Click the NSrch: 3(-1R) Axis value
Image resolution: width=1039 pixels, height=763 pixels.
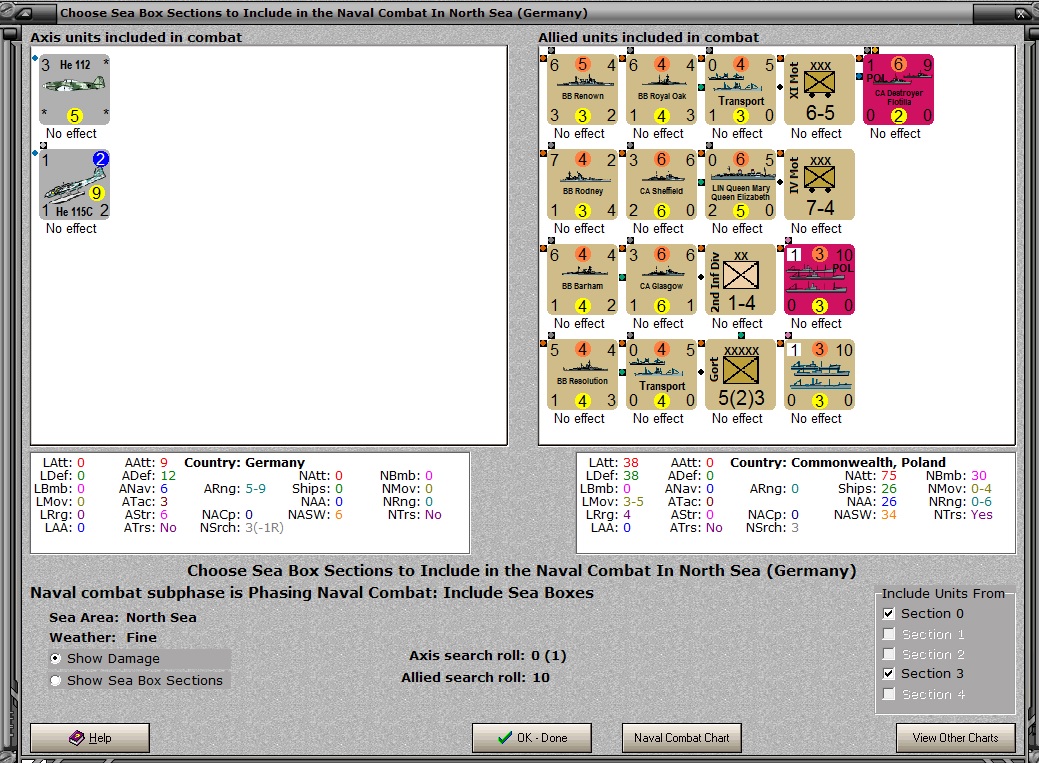point(242,528)
